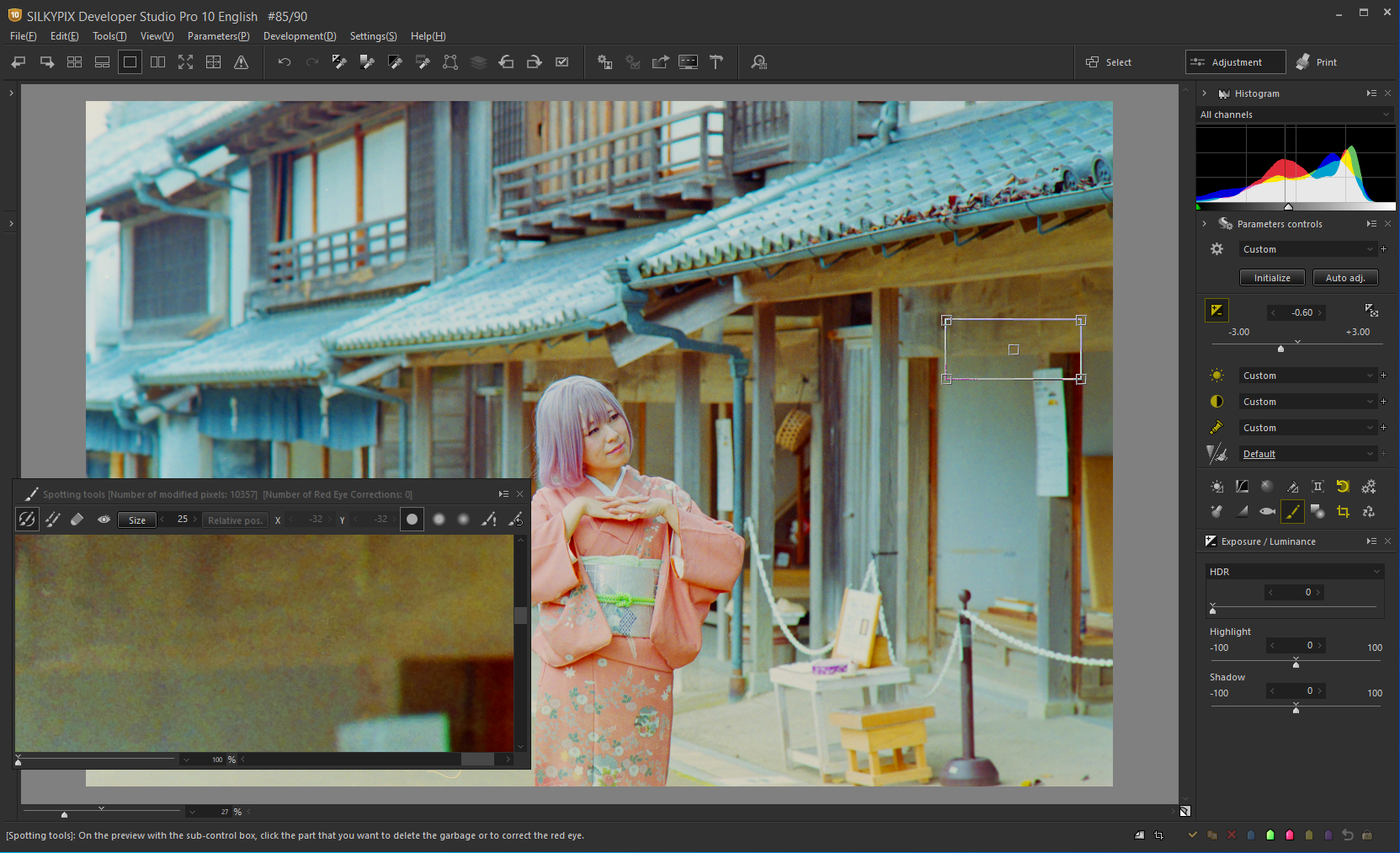Open display settings monitor icon

(688, 62)
